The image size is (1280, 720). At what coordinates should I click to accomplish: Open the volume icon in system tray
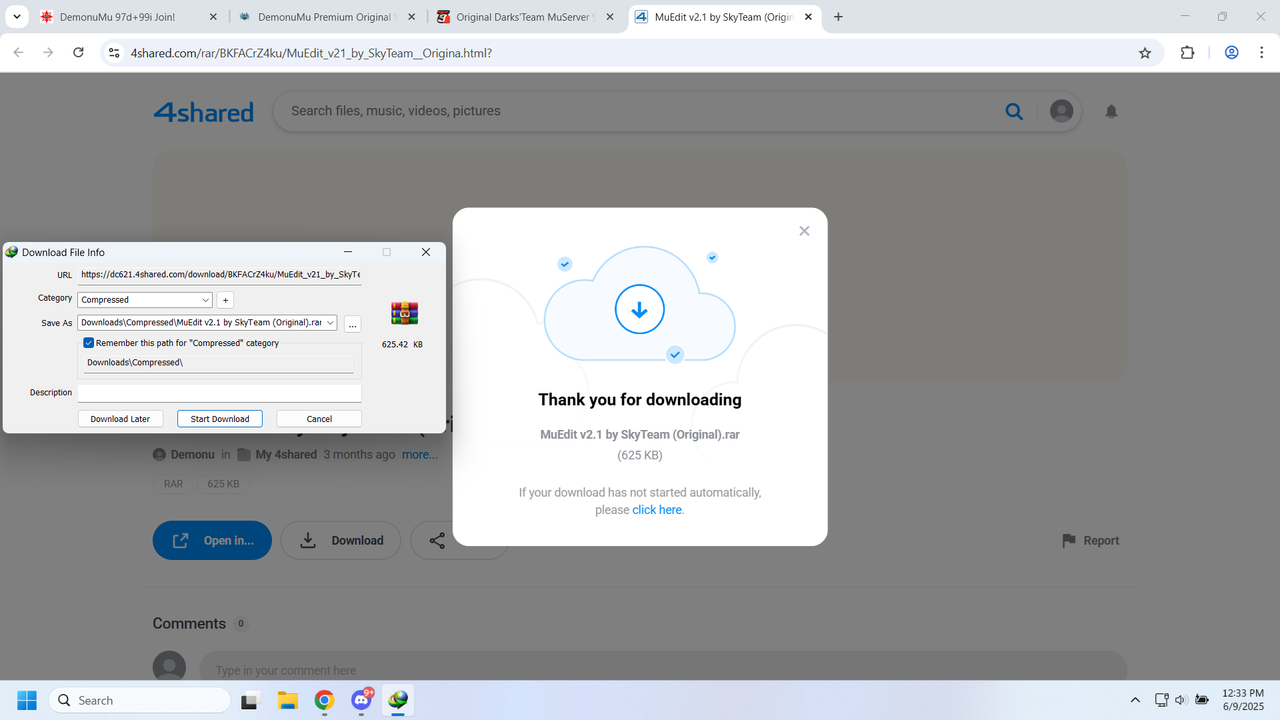coord(1180,700)
